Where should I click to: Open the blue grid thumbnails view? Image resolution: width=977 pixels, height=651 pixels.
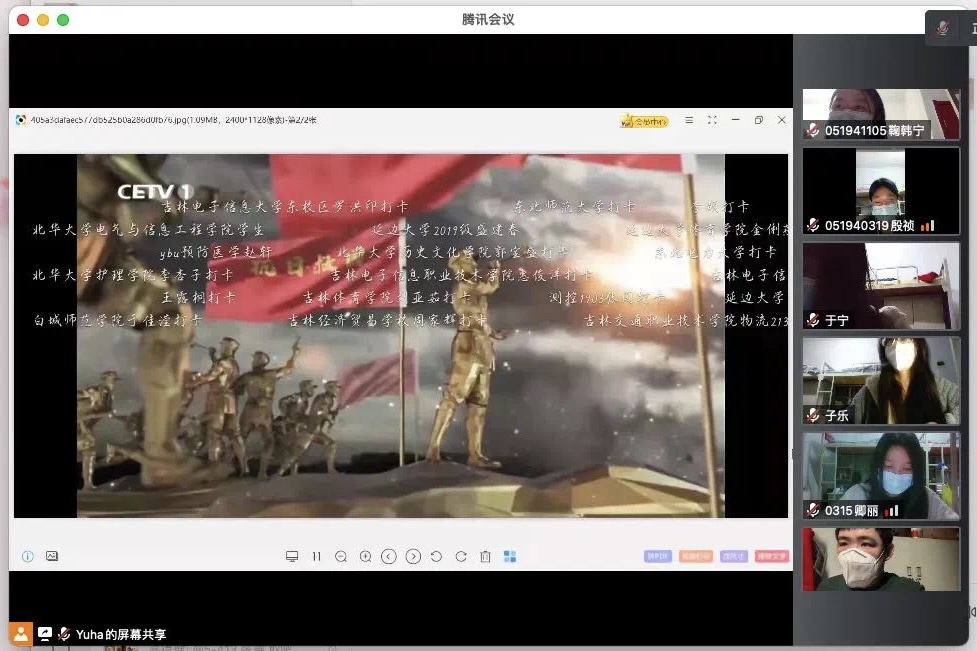(x=510, y=556)
